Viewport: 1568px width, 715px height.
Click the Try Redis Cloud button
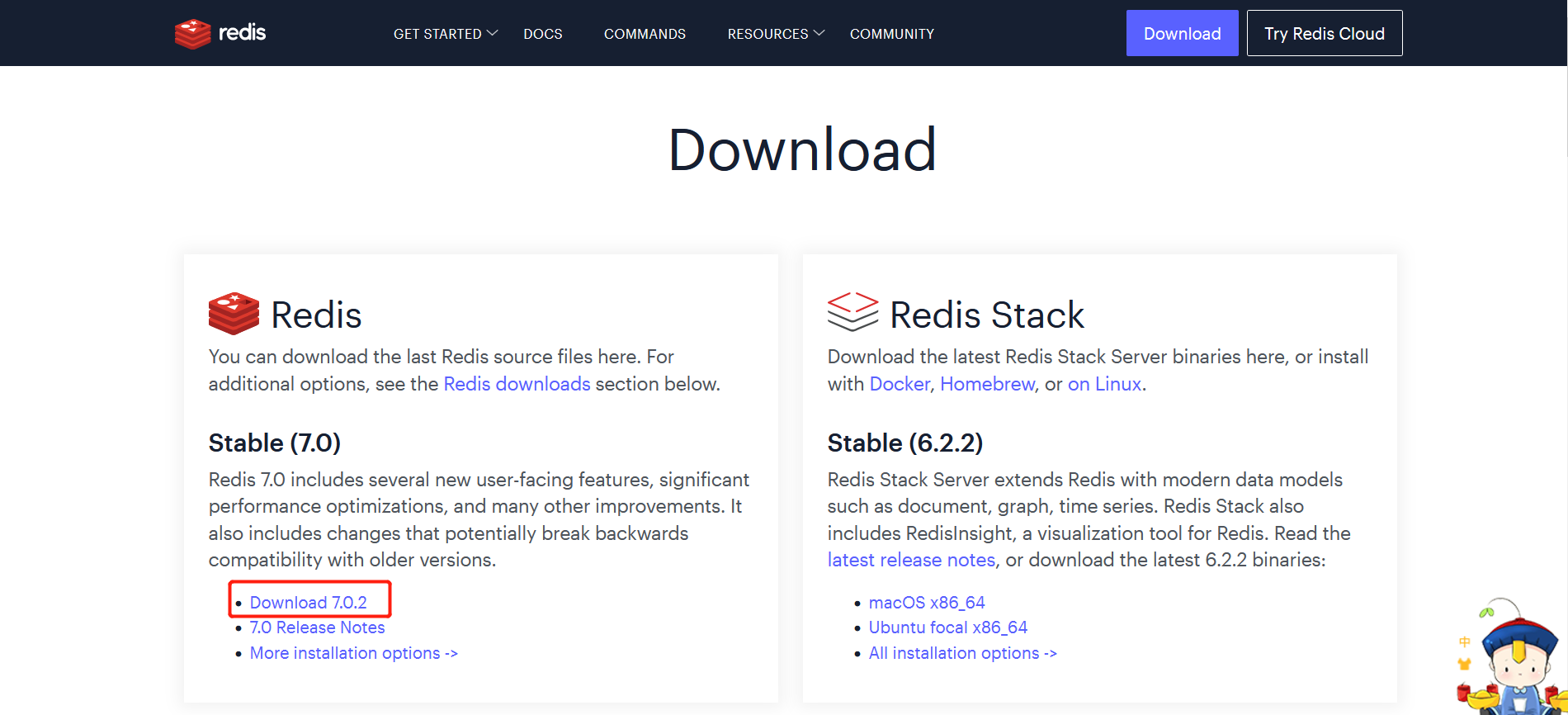click(x=1325, y=33)
